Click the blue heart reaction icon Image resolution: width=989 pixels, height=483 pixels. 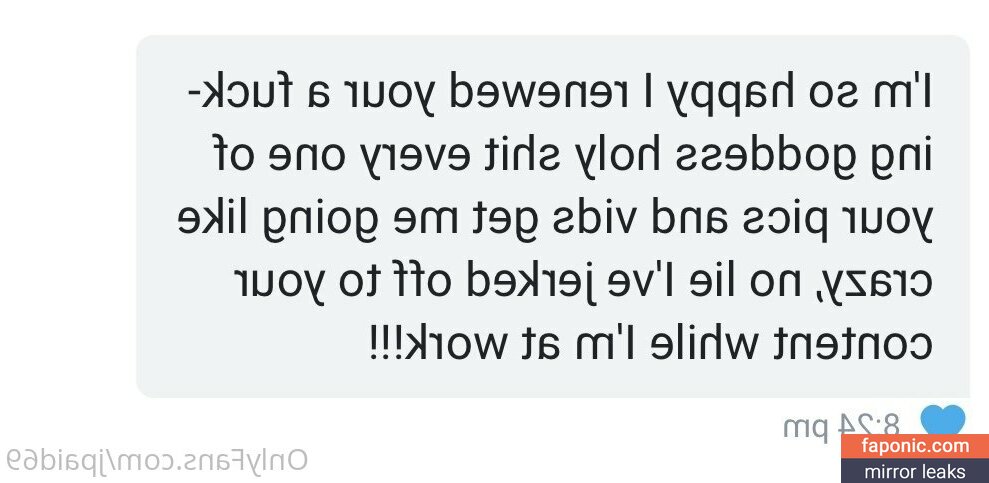943,421
